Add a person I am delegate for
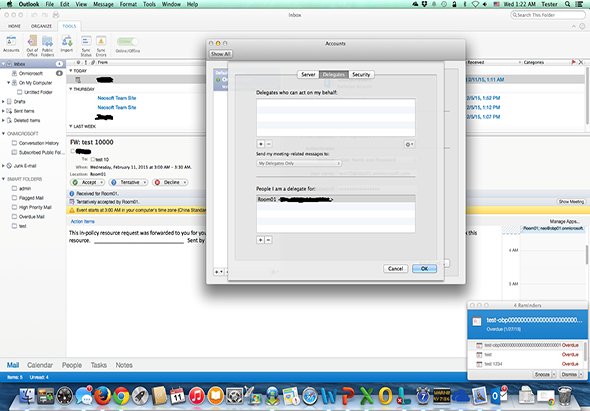 click(x=260, y=240)
